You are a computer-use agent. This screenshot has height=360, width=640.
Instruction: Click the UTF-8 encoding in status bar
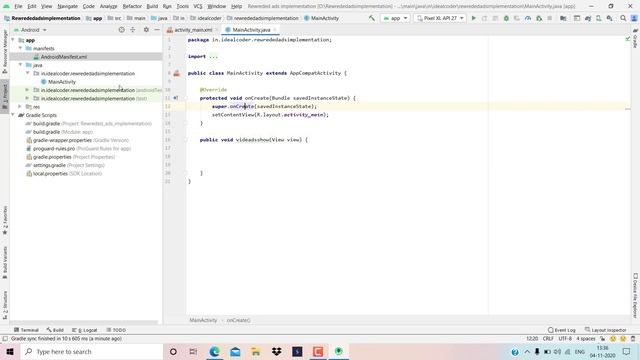565,339
